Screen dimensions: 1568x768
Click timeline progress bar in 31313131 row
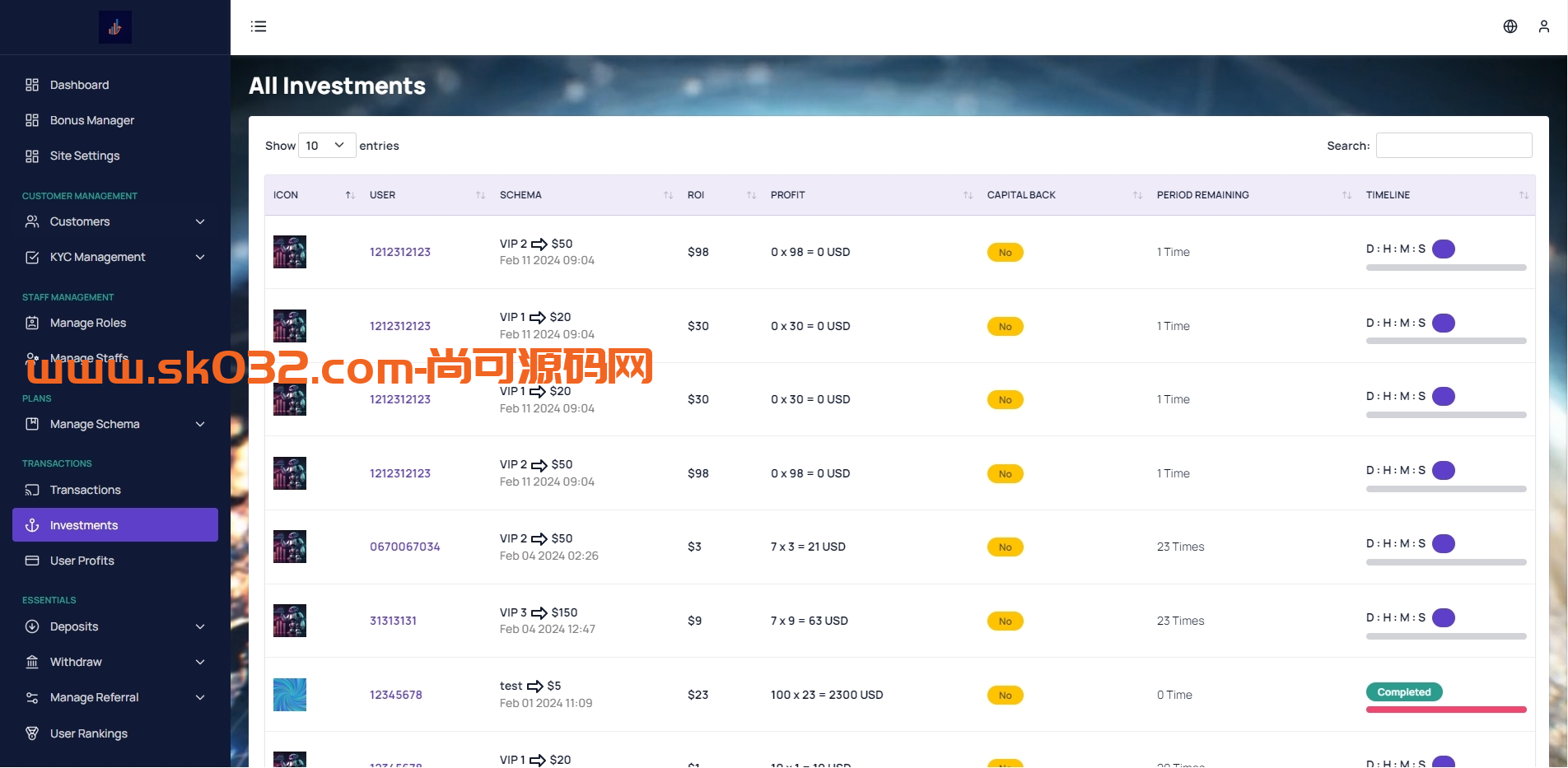pos(1446,636)
